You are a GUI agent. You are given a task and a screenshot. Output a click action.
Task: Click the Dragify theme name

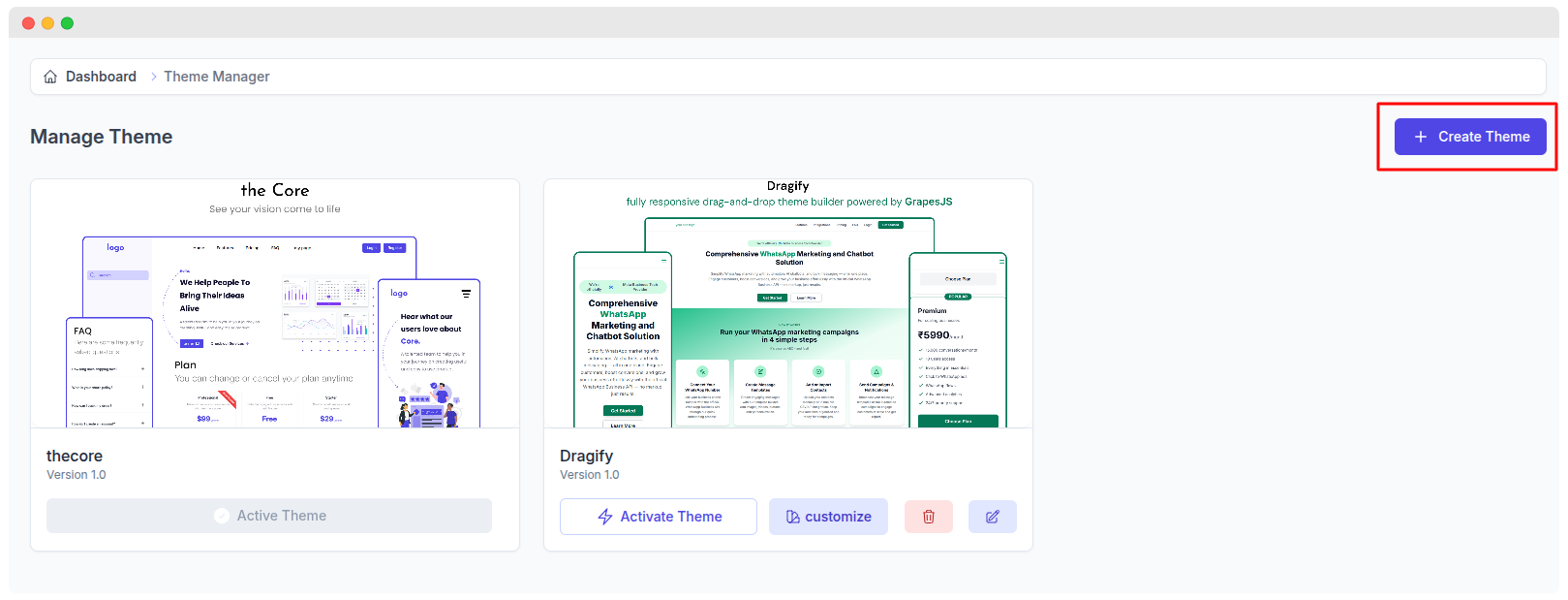(x=586, y=456)
